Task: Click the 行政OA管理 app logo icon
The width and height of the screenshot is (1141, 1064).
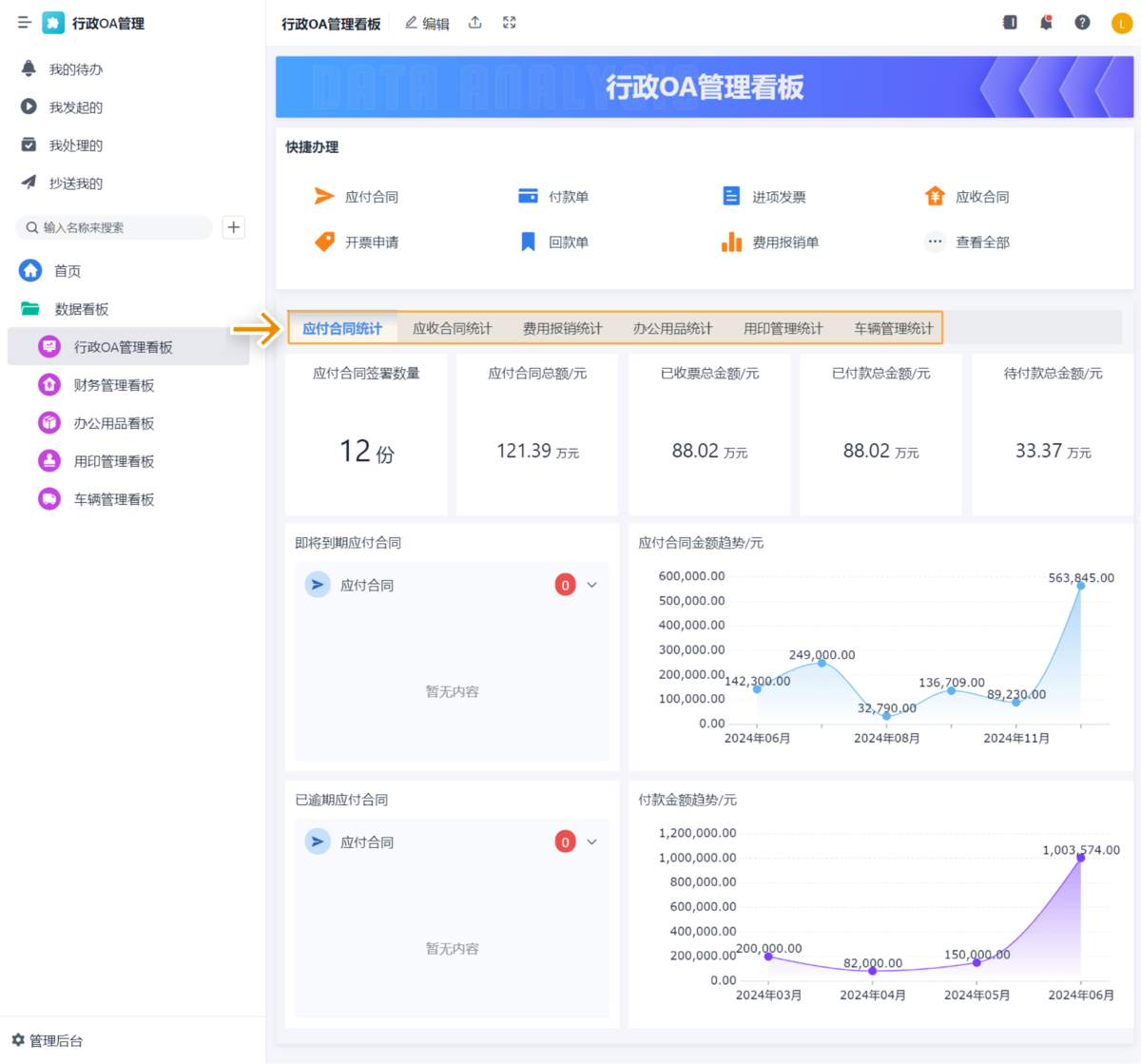Action: [x=54, y=23]
